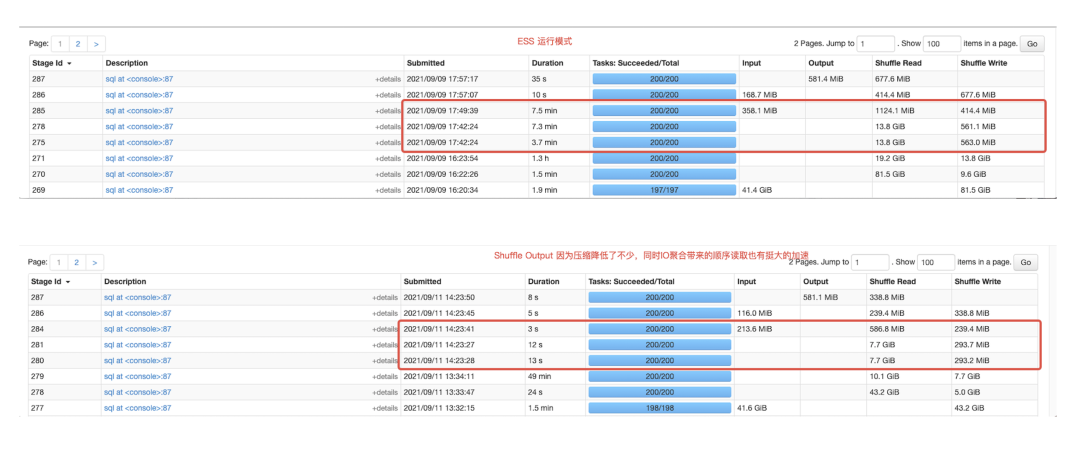The width and height of the screenshot is (1080, 450).
Task: Sort by Submitted column in the 2021/09/09 table
Action: pos(426,63)
